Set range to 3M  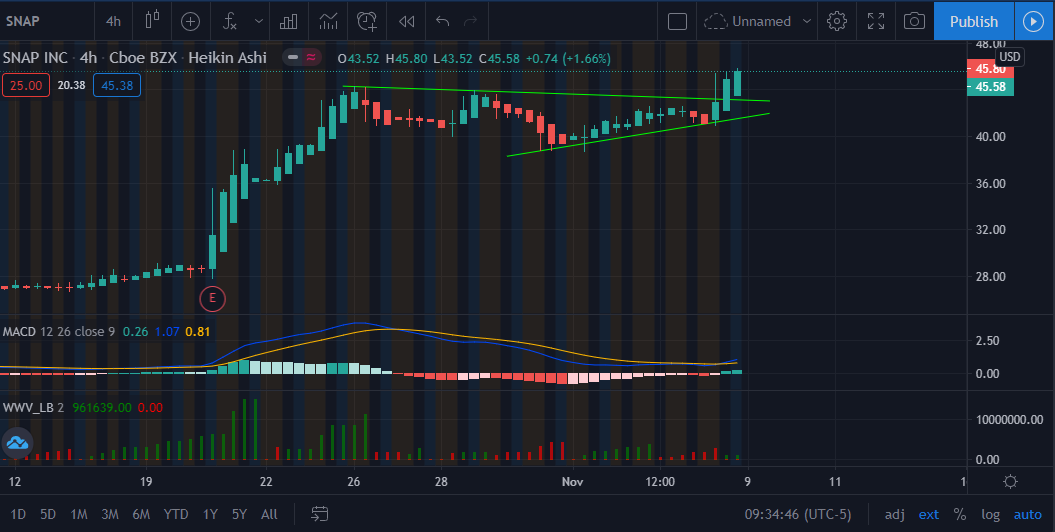point(110,515)
